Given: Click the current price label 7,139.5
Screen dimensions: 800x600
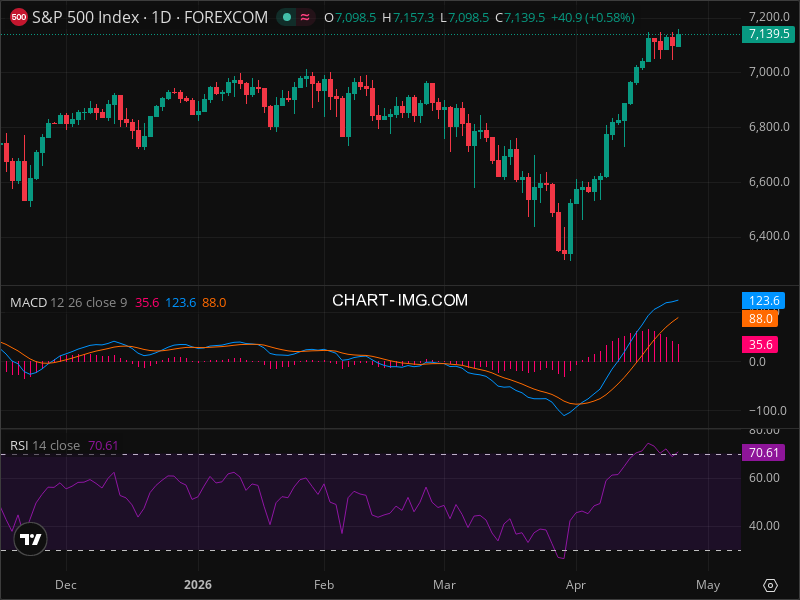Looking at the screenshot, I should coord(768,34).
